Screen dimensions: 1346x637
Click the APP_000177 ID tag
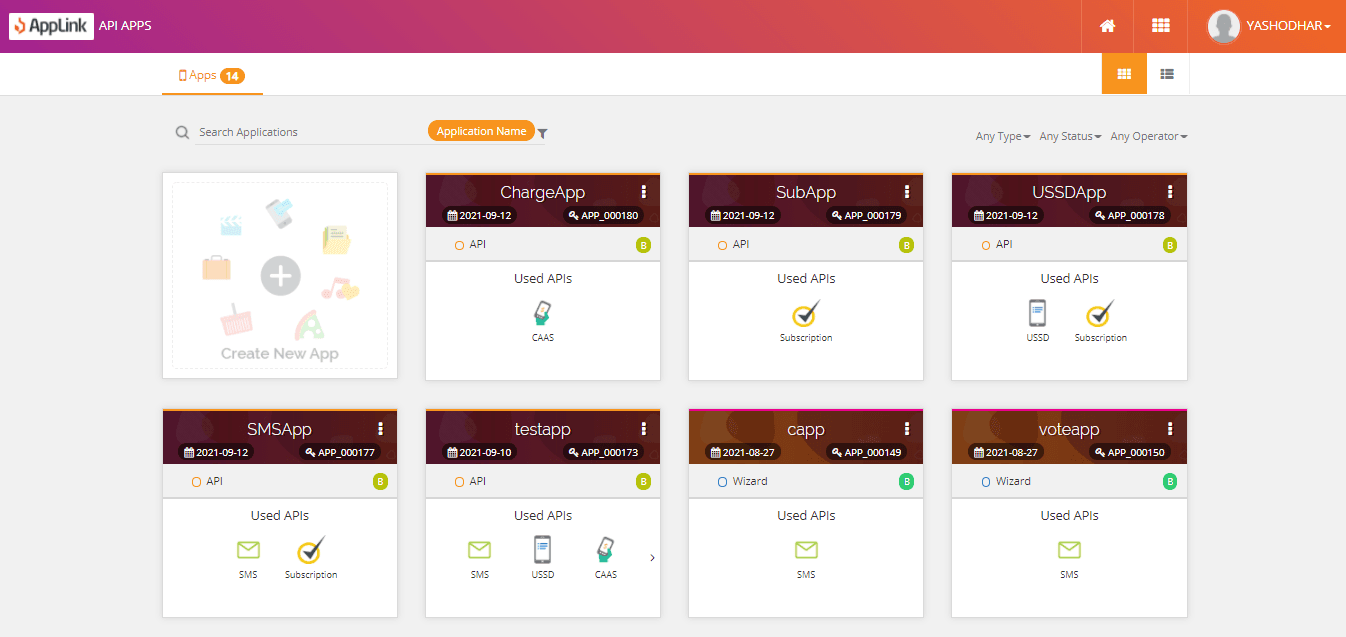[x=339, y=452]
